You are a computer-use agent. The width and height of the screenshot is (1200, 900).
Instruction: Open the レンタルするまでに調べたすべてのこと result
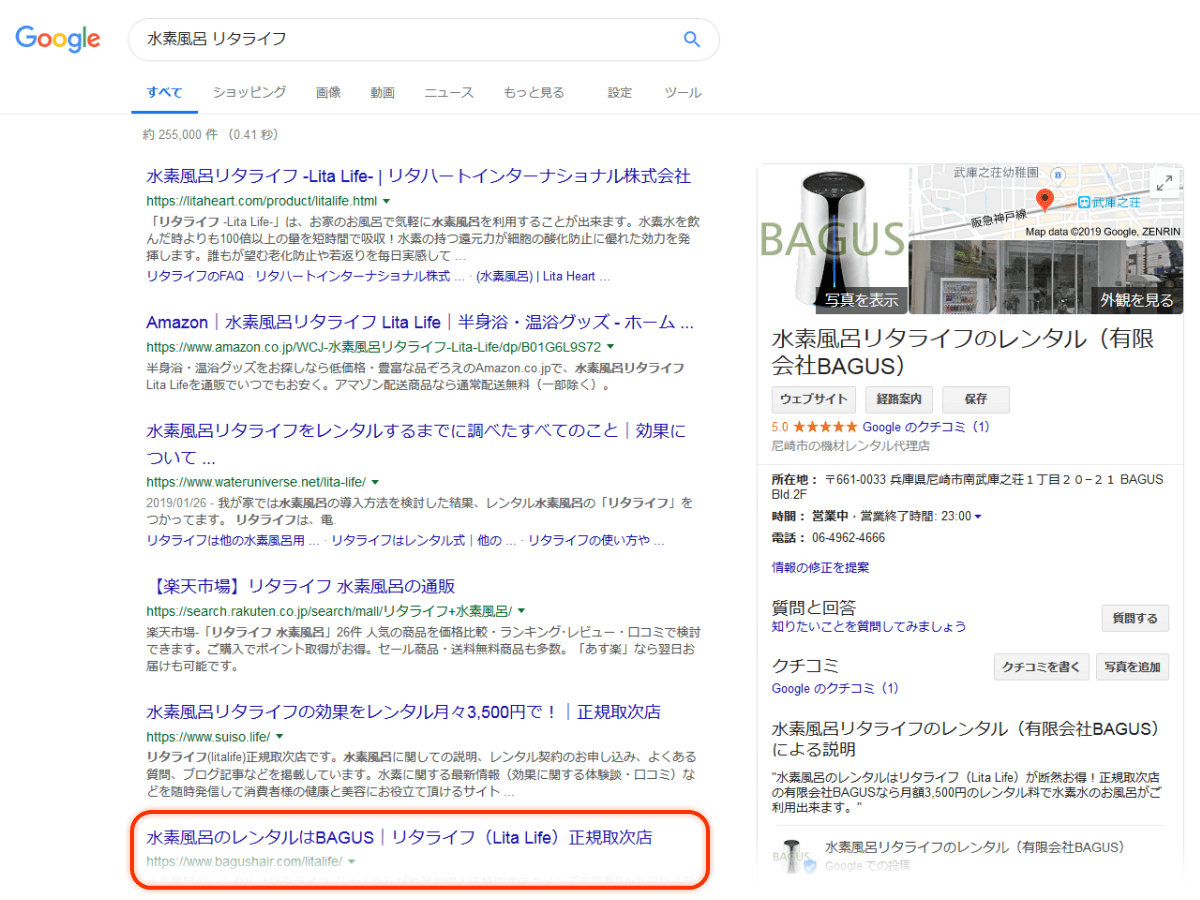point(416,444)
